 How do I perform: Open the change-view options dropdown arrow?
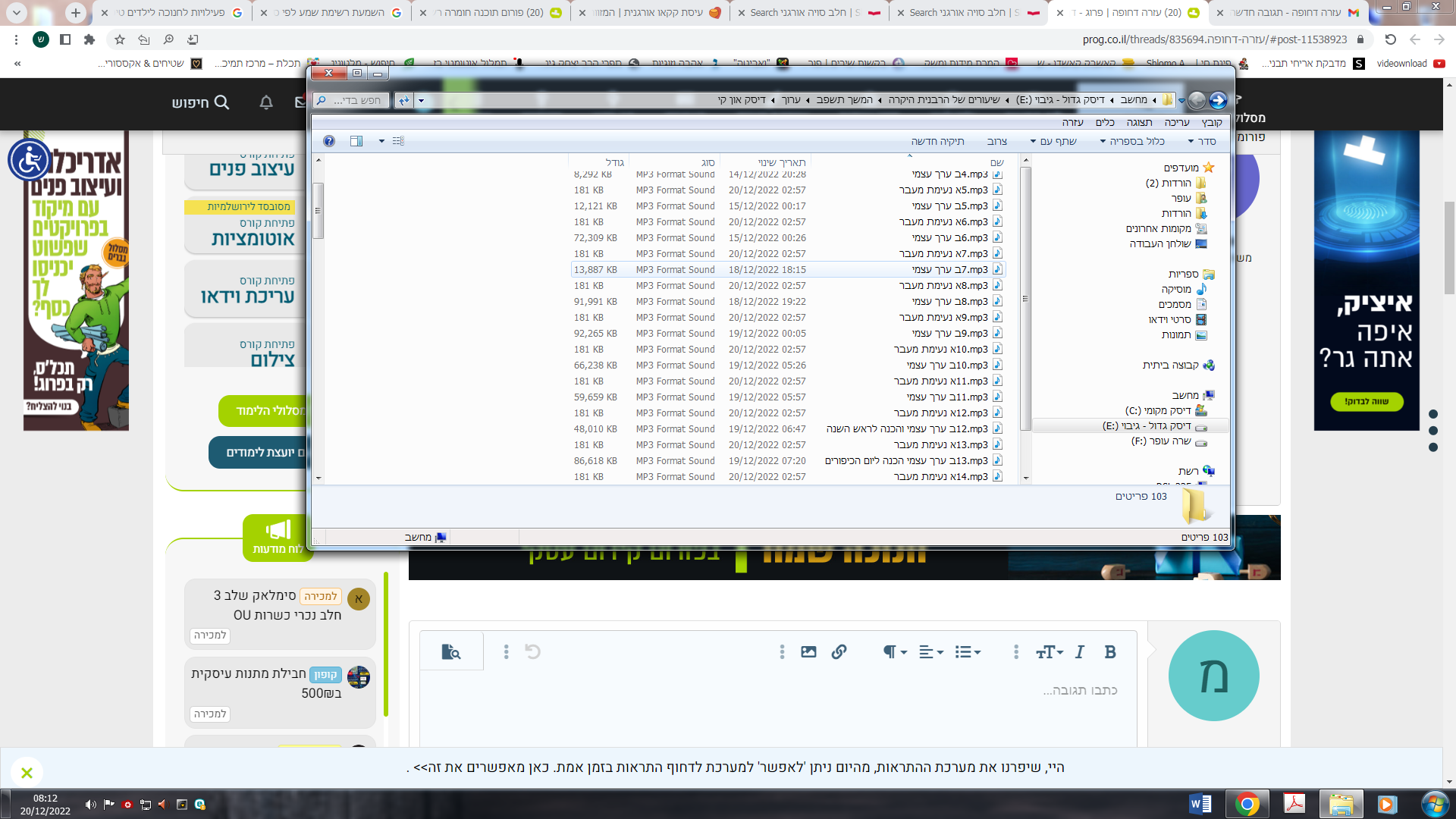(x=381, y=141)
